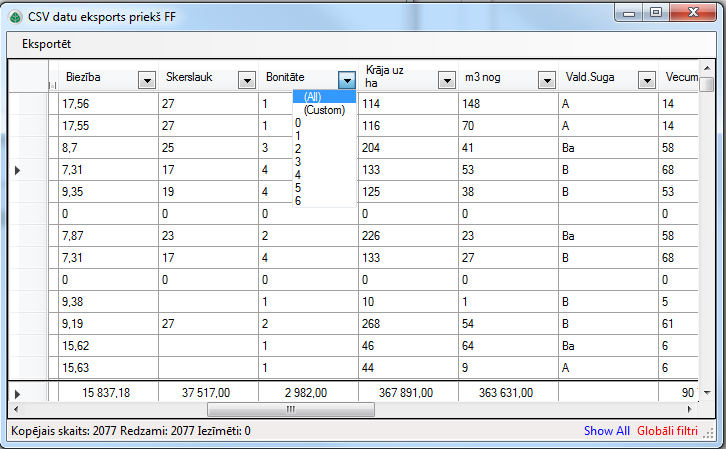
Task: Click the application icon in title bar
Action: tap(15, 14)
